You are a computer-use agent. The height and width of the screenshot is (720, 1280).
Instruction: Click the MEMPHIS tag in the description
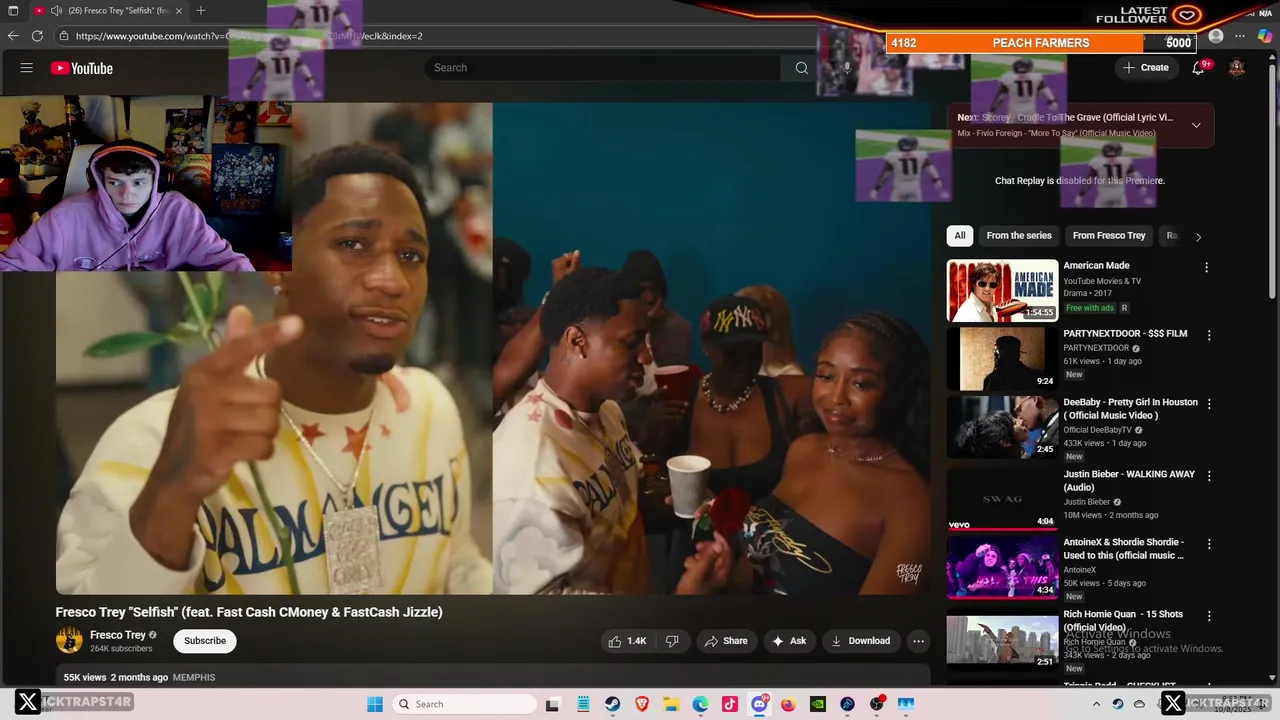click(x=194, y=677)
